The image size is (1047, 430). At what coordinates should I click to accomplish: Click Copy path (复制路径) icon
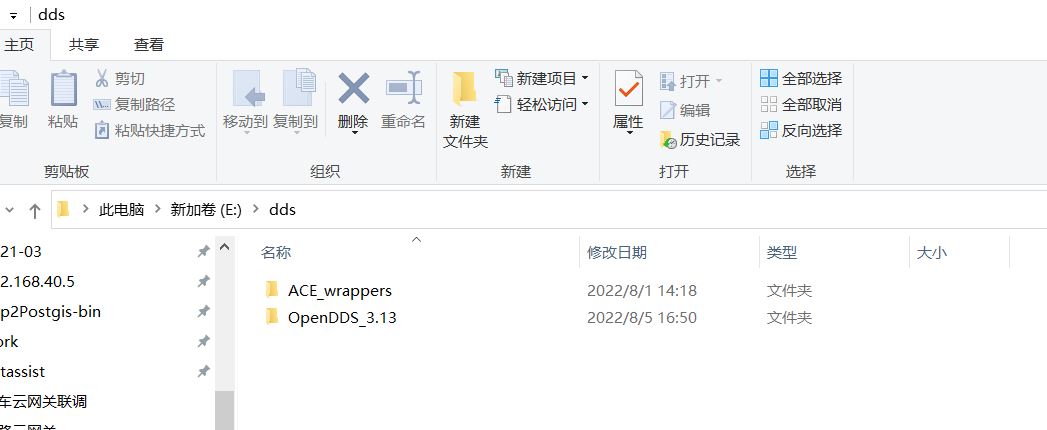(x=101, y=105)
